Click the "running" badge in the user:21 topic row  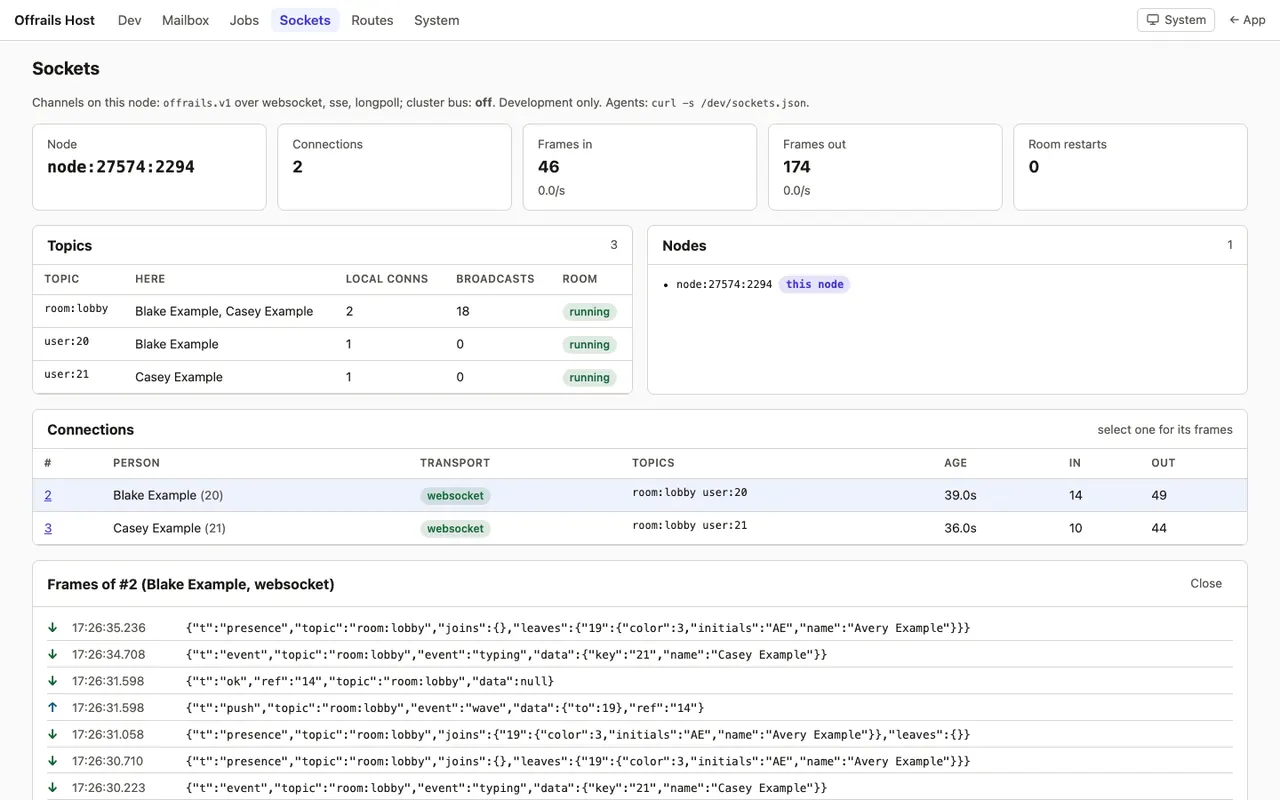tap(590, 378)
